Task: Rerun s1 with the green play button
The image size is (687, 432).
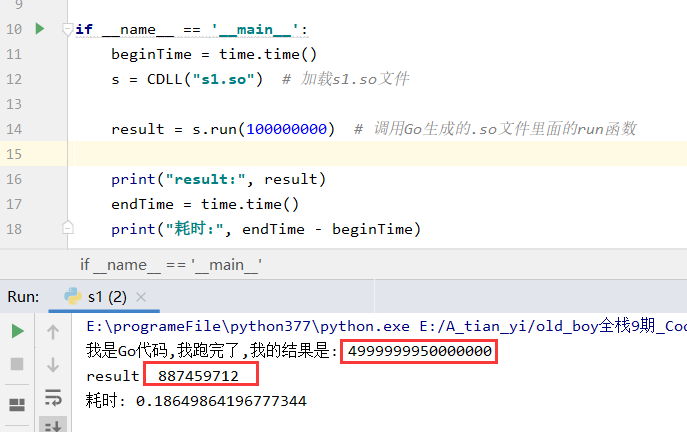Action: coord(18,331)
